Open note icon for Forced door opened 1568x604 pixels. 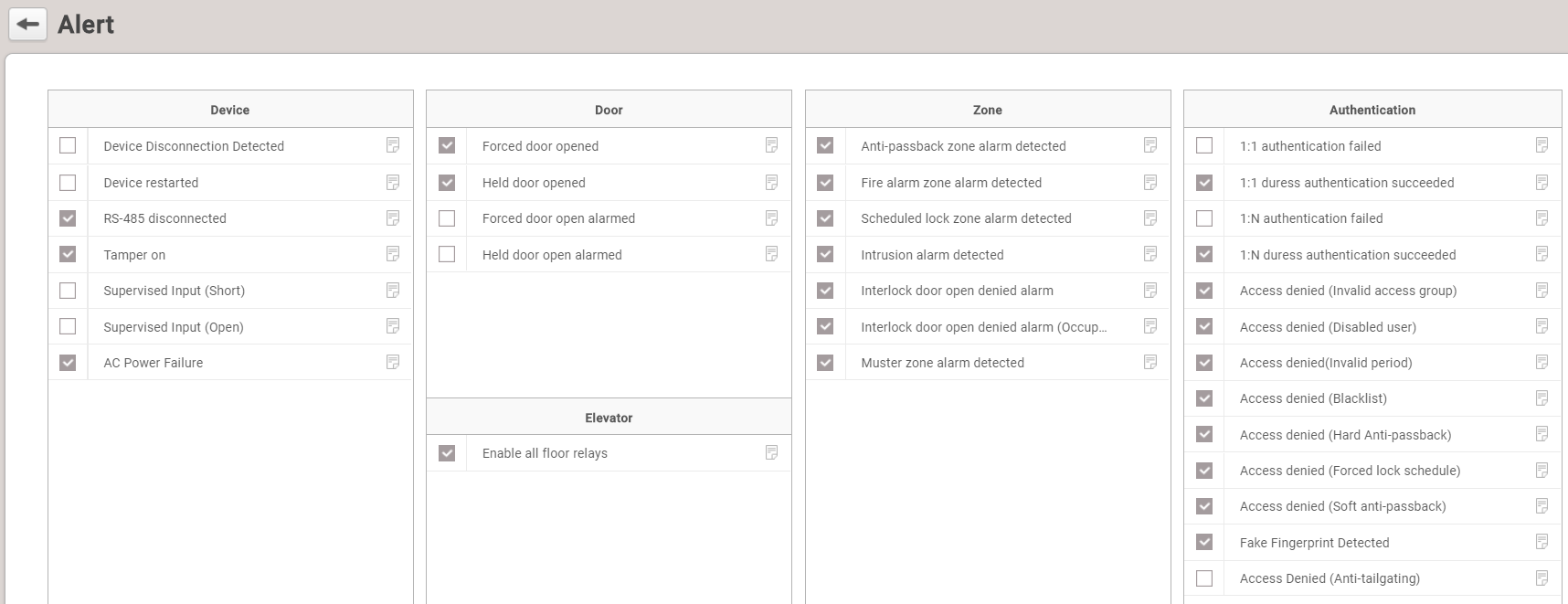click(771, 145)
